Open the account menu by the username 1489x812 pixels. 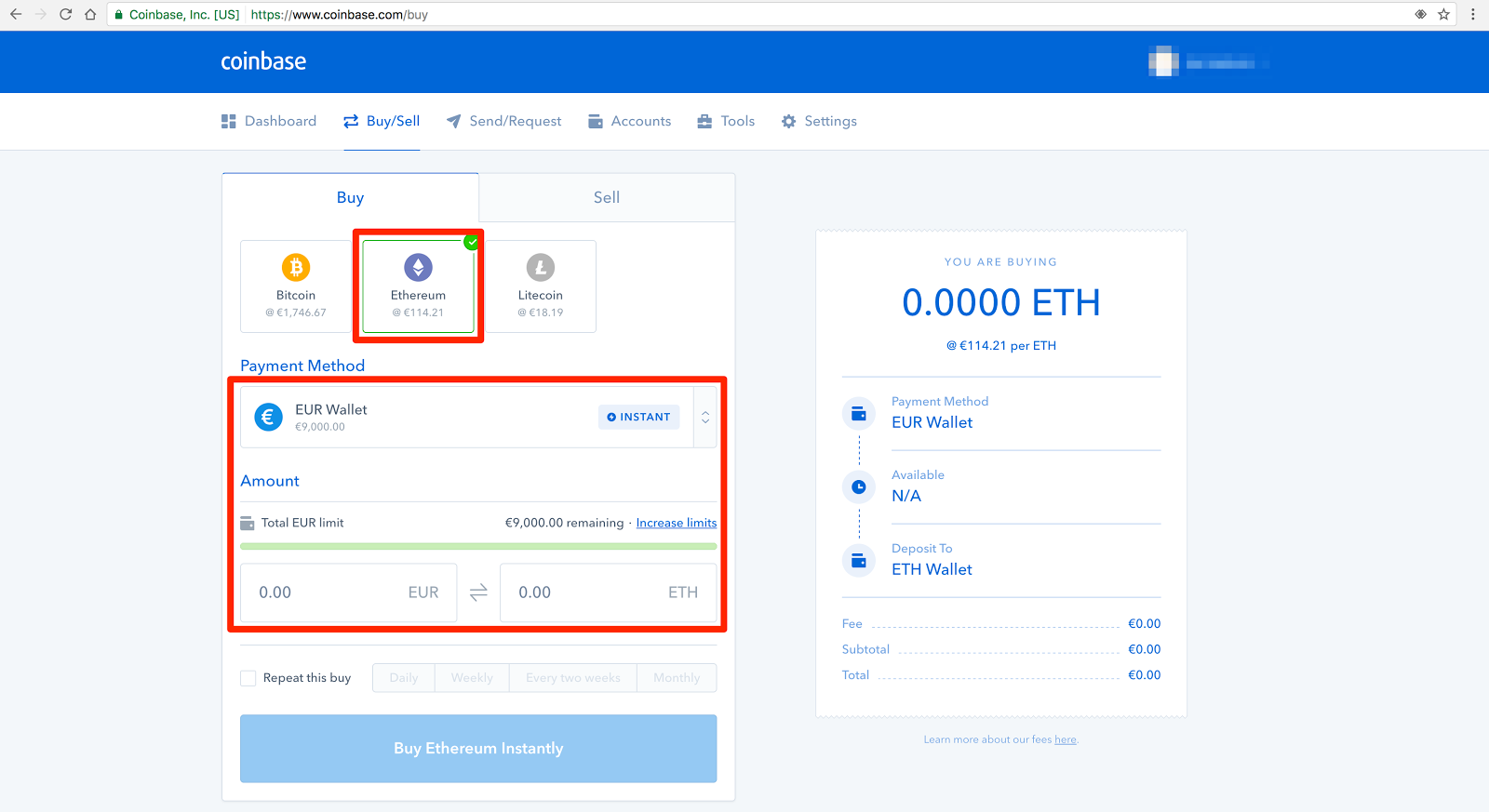click(1228, 62)
